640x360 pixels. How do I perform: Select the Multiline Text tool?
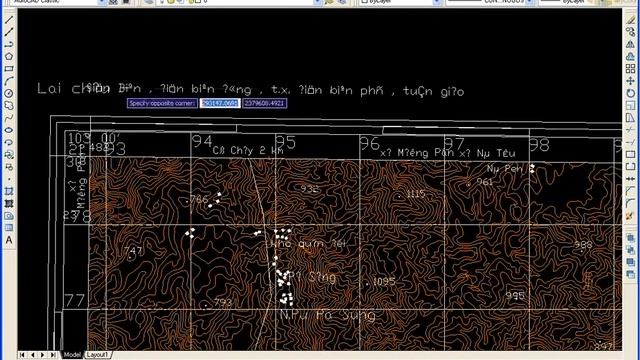[9, 240]
